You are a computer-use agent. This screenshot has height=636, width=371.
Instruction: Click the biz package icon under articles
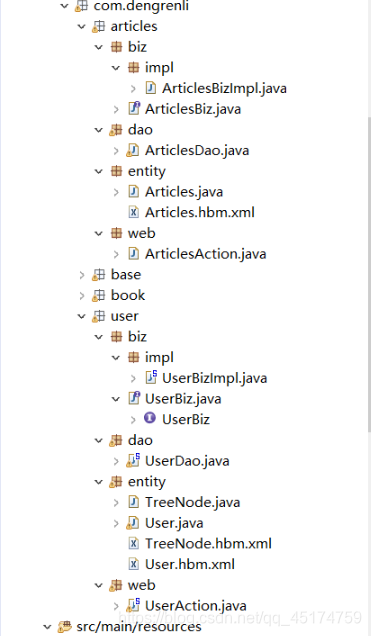(x=116, y=47)
